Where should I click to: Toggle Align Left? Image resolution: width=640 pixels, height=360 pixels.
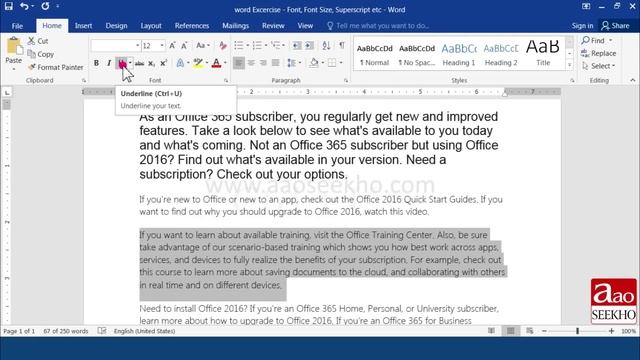pyautogui.click(x=239, y=63)
